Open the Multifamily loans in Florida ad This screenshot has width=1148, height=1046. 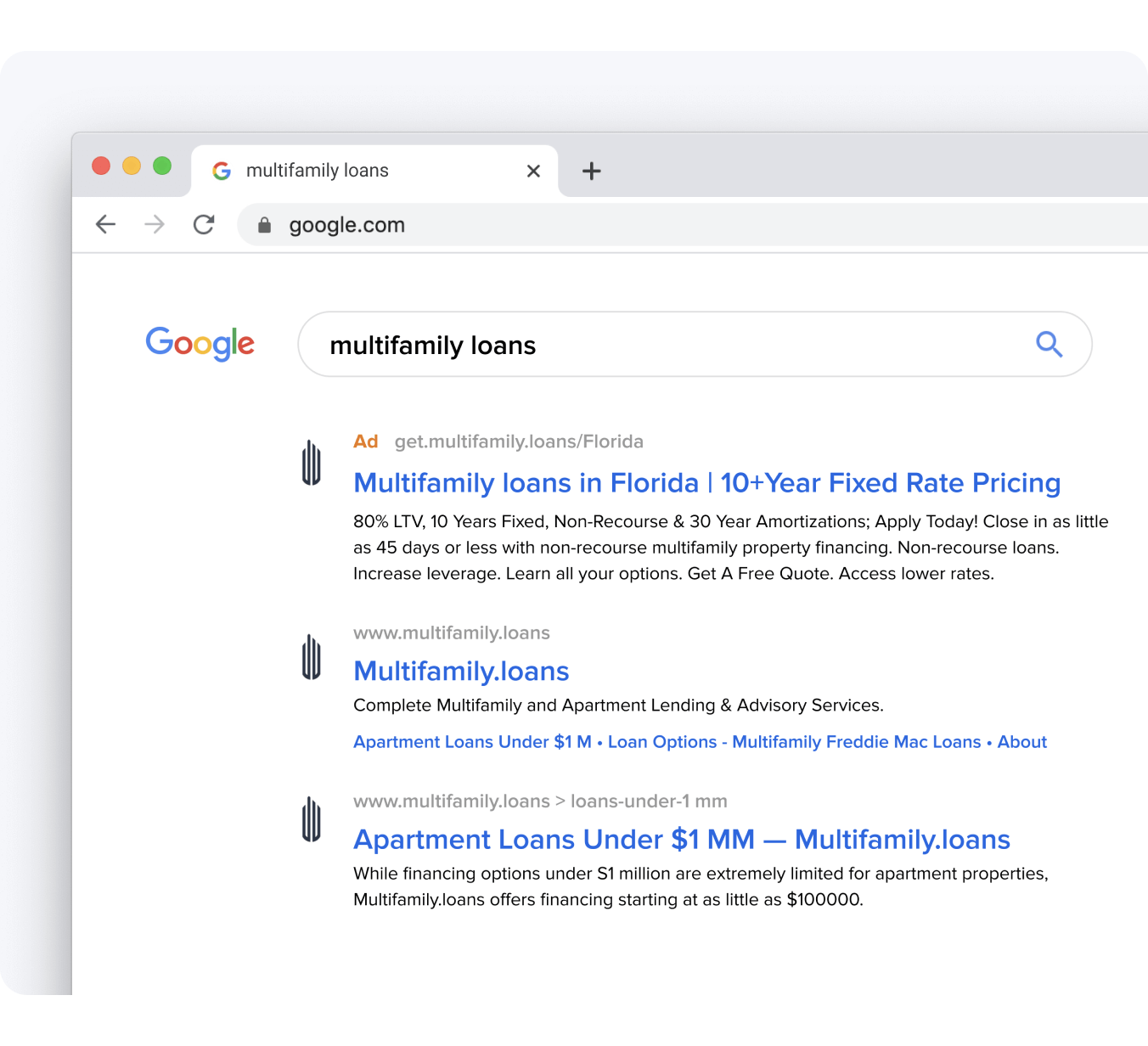pyautogui.click(x=706, y=483)
